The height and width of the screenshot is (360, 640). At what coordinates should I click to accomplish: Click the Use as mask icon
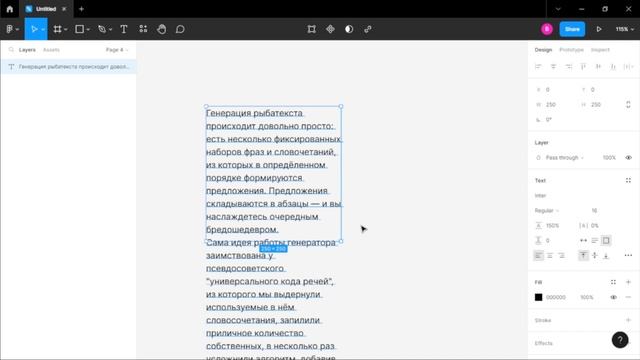click(x=349, y=29)
